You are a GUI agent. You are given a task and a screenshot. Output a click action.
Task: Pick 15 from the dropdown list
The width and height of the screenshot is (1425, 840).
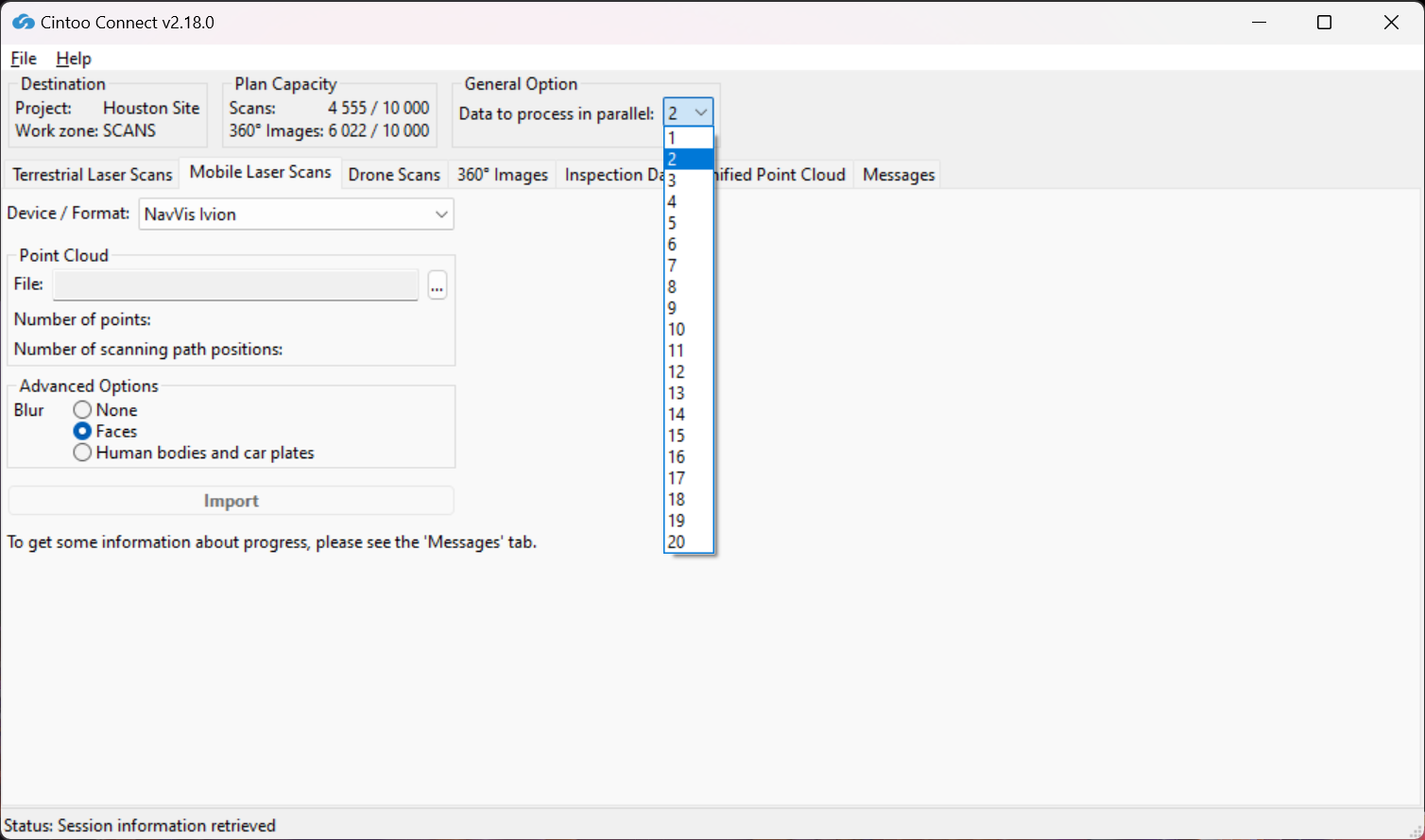click(689, 436)
